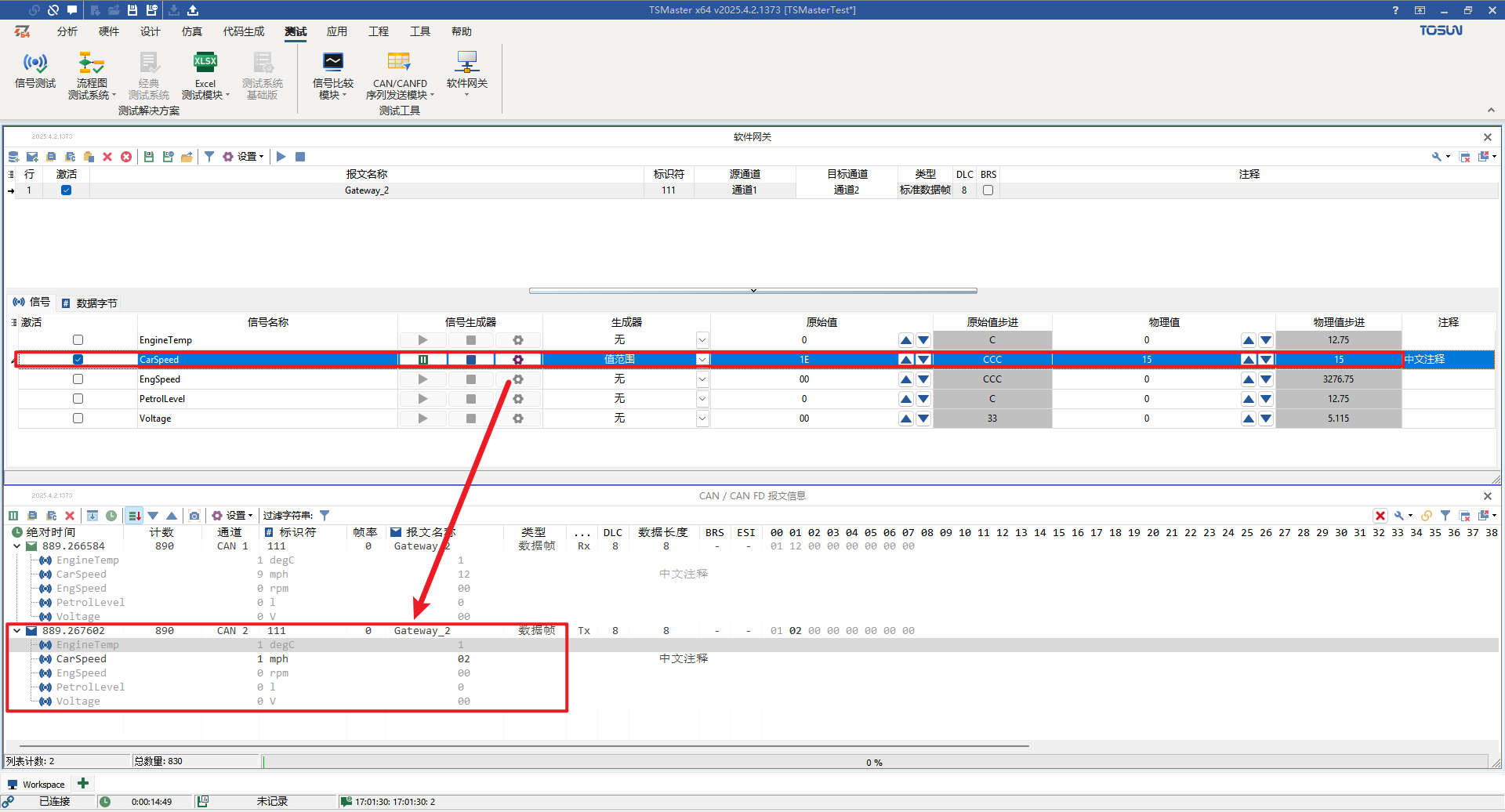The height and width of the screenshot is (812, 1505).
Task: Increase the Voltage physical value stepper
Action: (1249, 419)
